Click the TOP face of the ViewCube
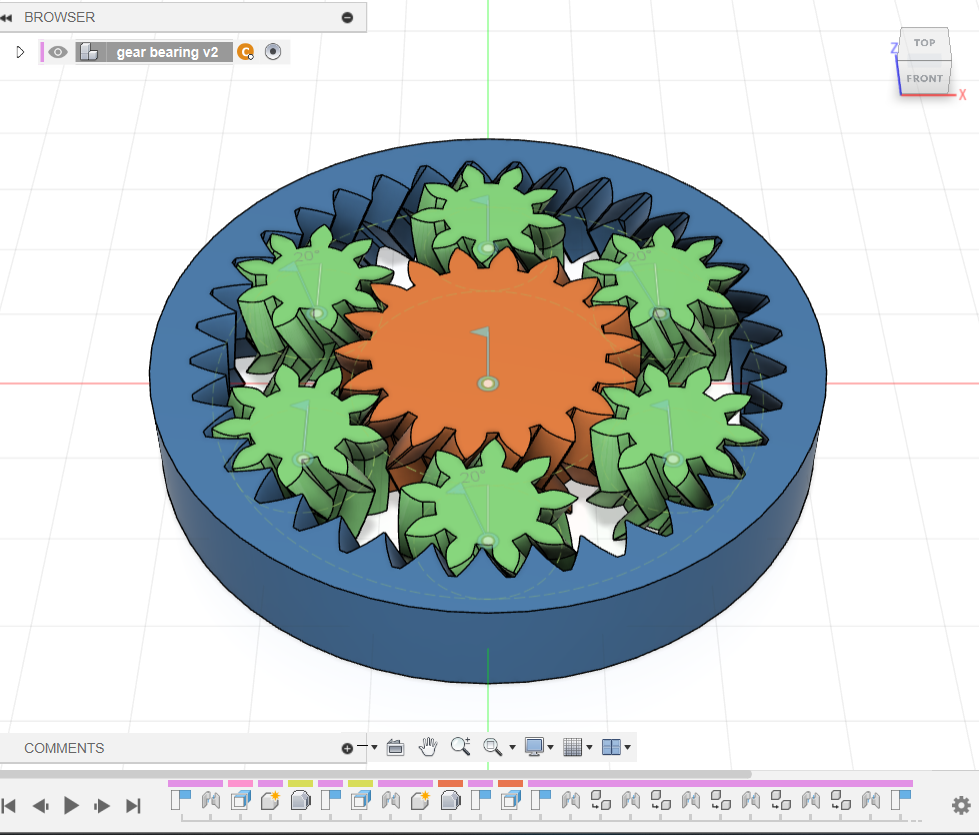The image size is (979, 835). tap(924, 43)
